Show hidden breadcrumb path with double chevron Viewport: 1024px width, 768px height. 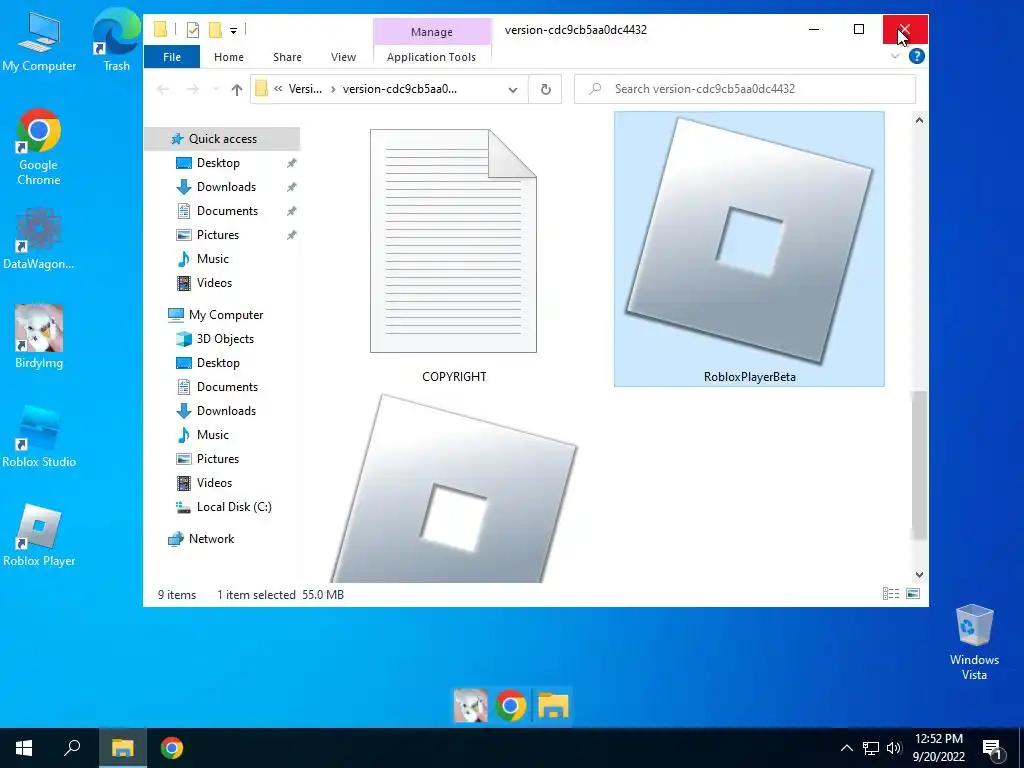click(x=278, y=89)
